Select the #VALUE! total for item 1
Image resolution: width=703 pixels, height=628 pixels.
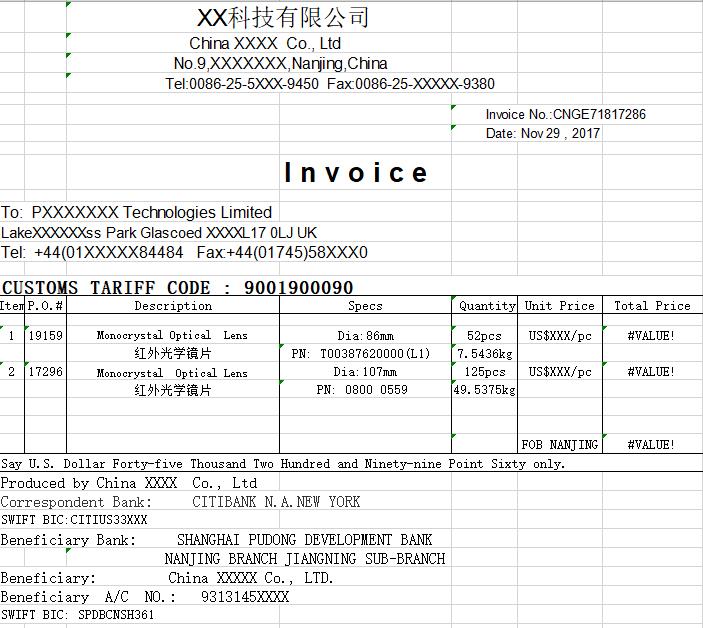click(651, 336)
